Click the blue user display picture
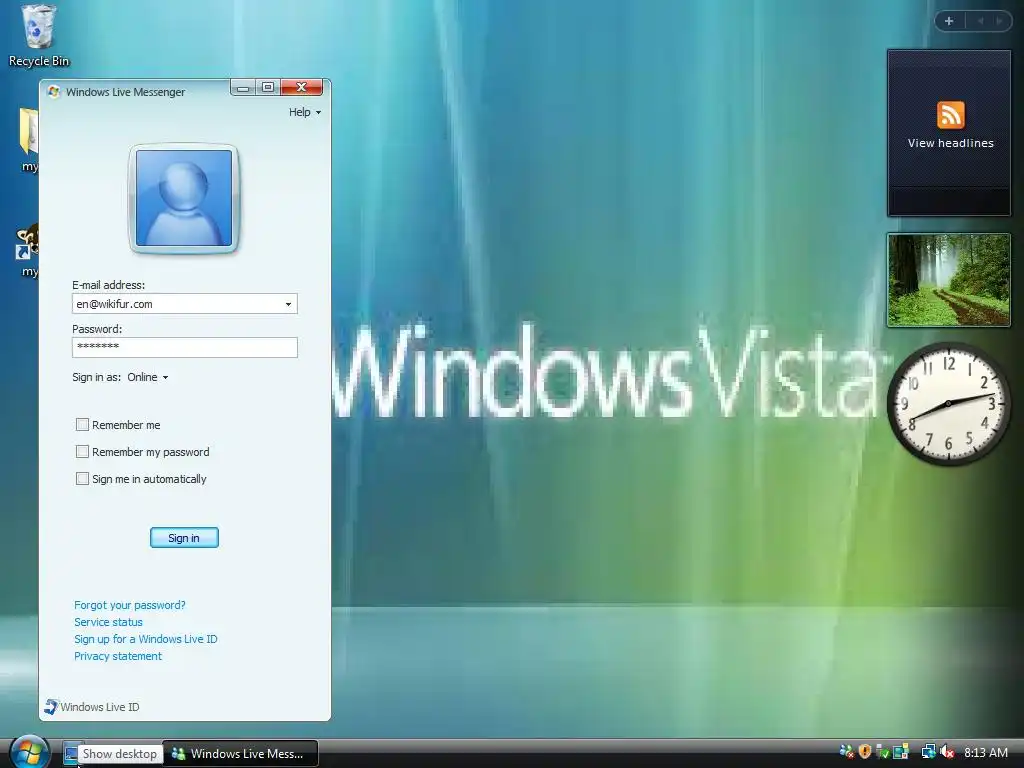The height and width of the screenshot is (768, 1024). pyautogui.click(x=184, y=198)
